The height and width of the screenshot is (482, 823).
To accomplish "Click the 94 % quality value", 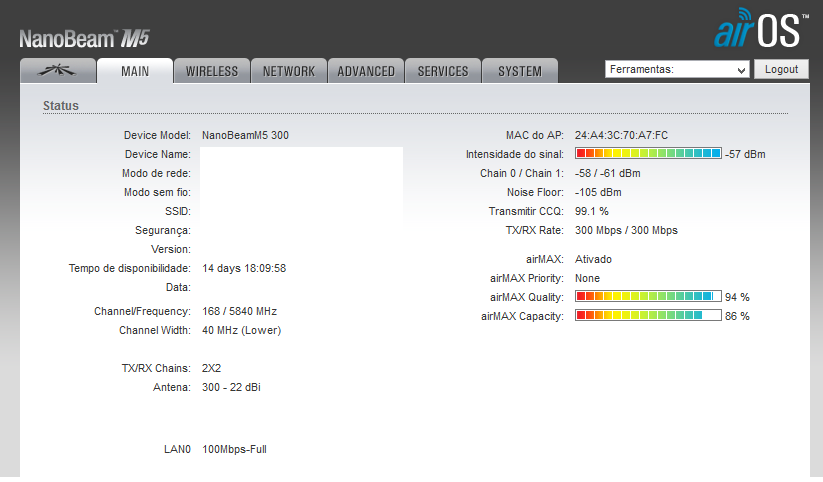I will click(x=737, y=297).
